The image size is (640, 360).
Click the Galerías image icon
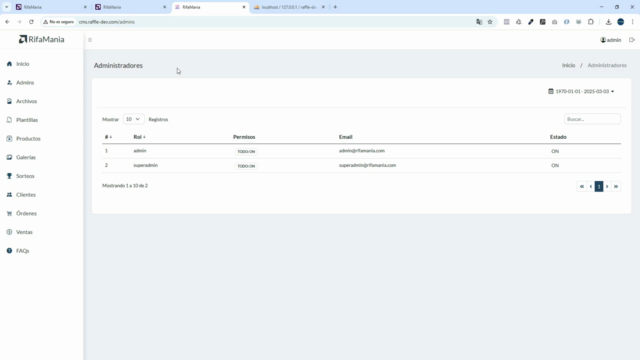(9, 158)
